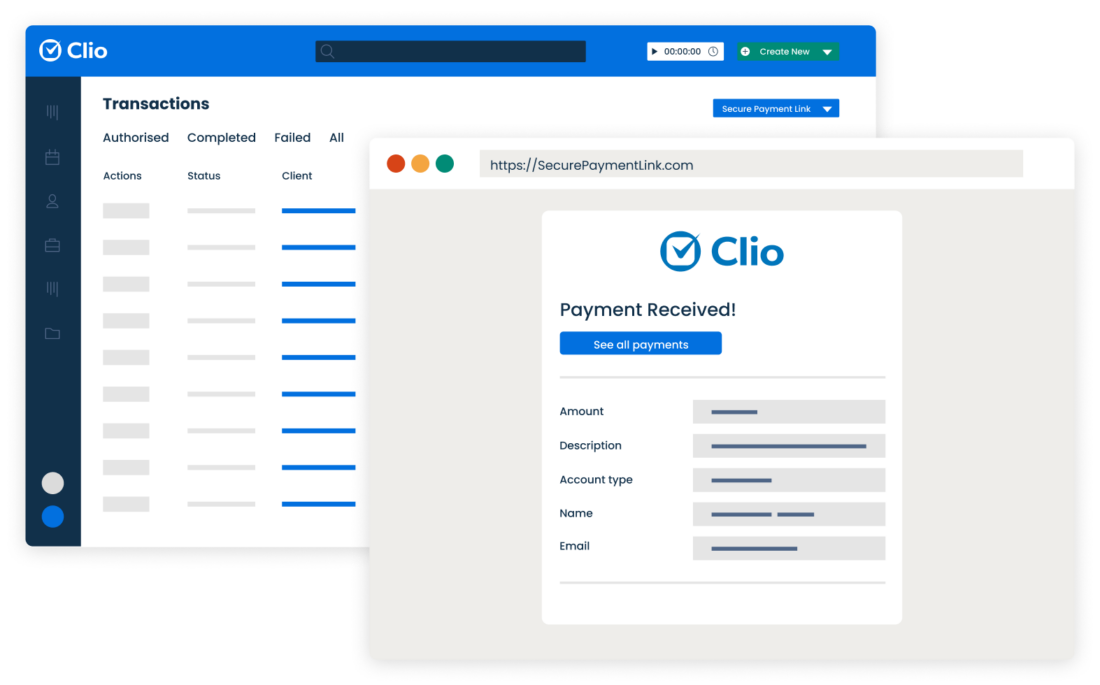1100x685 pixels.
Task: Open the Documents folder icon in the sidebar
Action: 53,333
